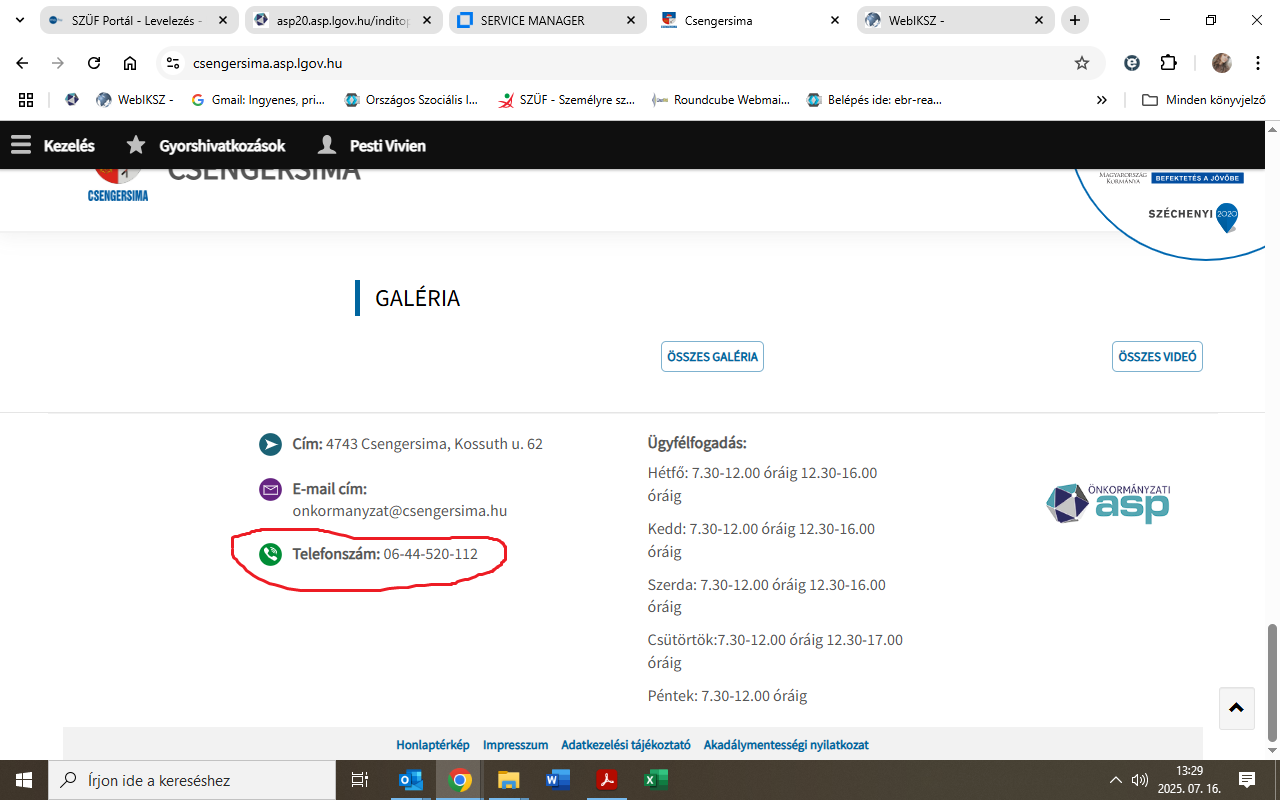Click the purple e-mail envelope icon
1280x800 pixels.
(270, 490)
